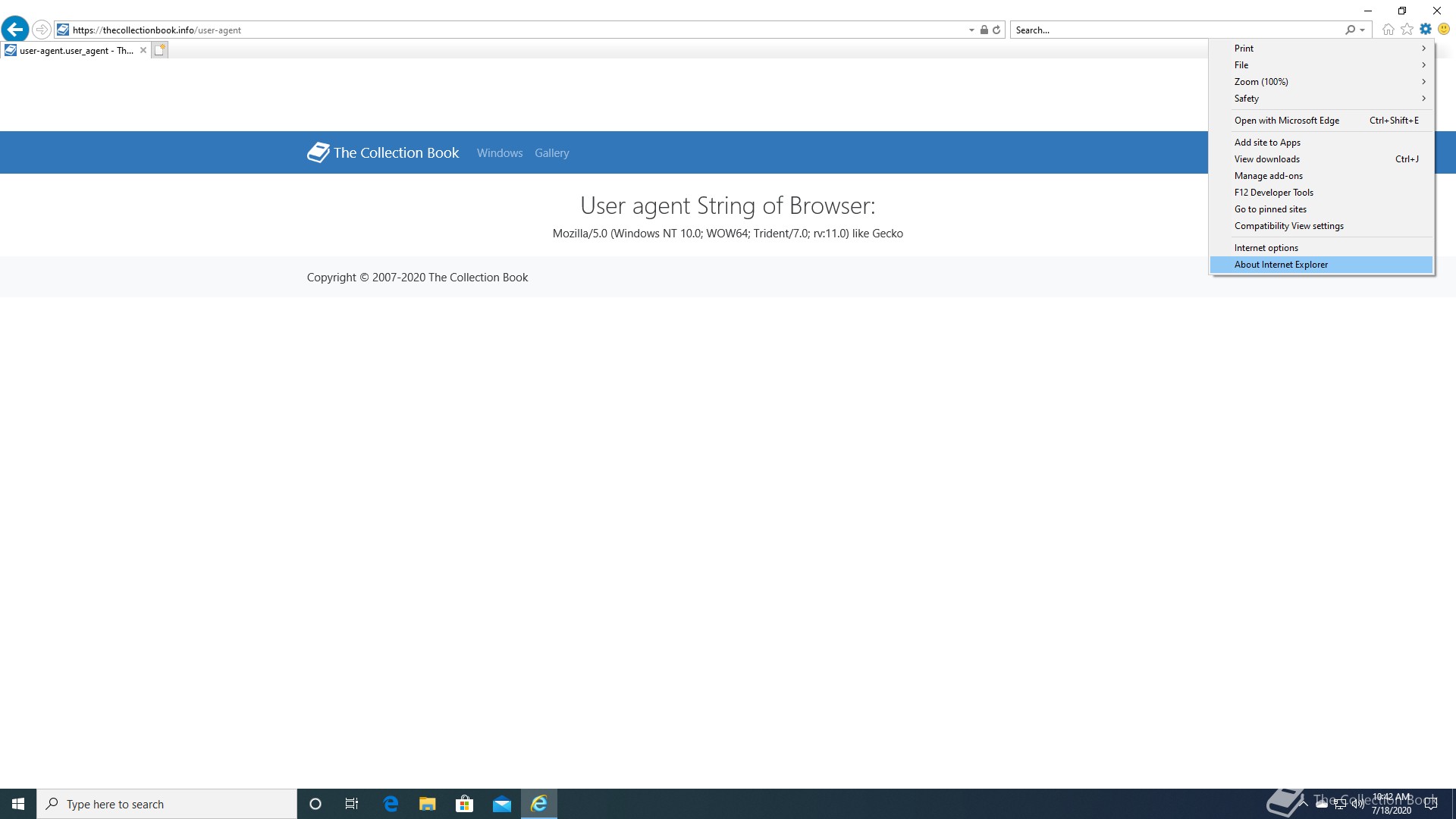
Task: Click the Home icon in IE toolbar
Action: (1389, 30)
